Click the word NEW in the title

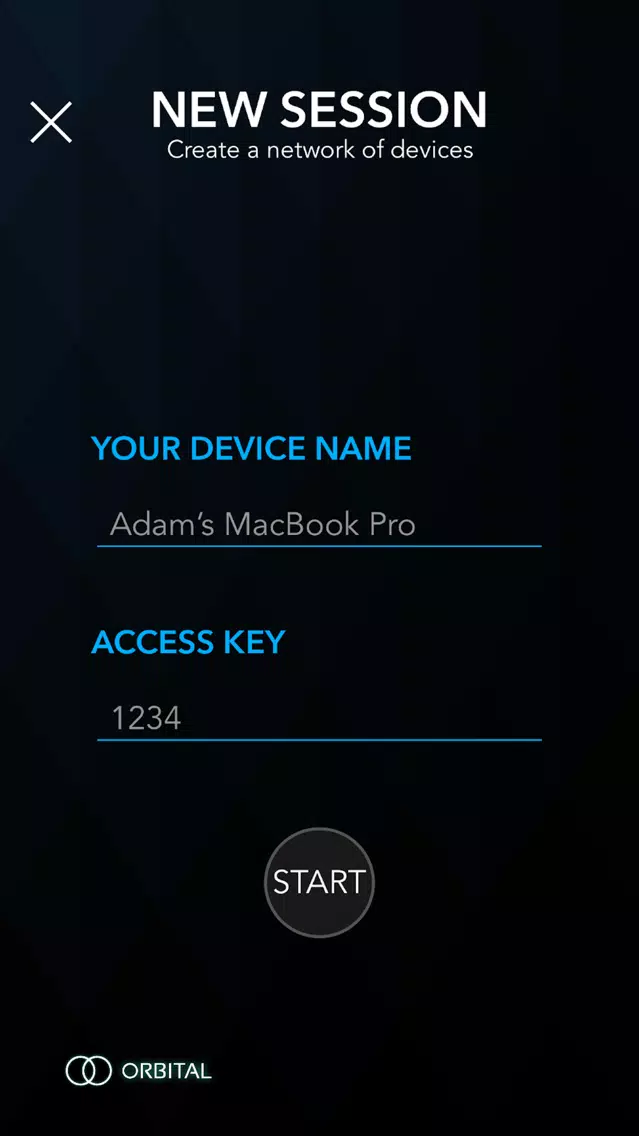(211, 110)
